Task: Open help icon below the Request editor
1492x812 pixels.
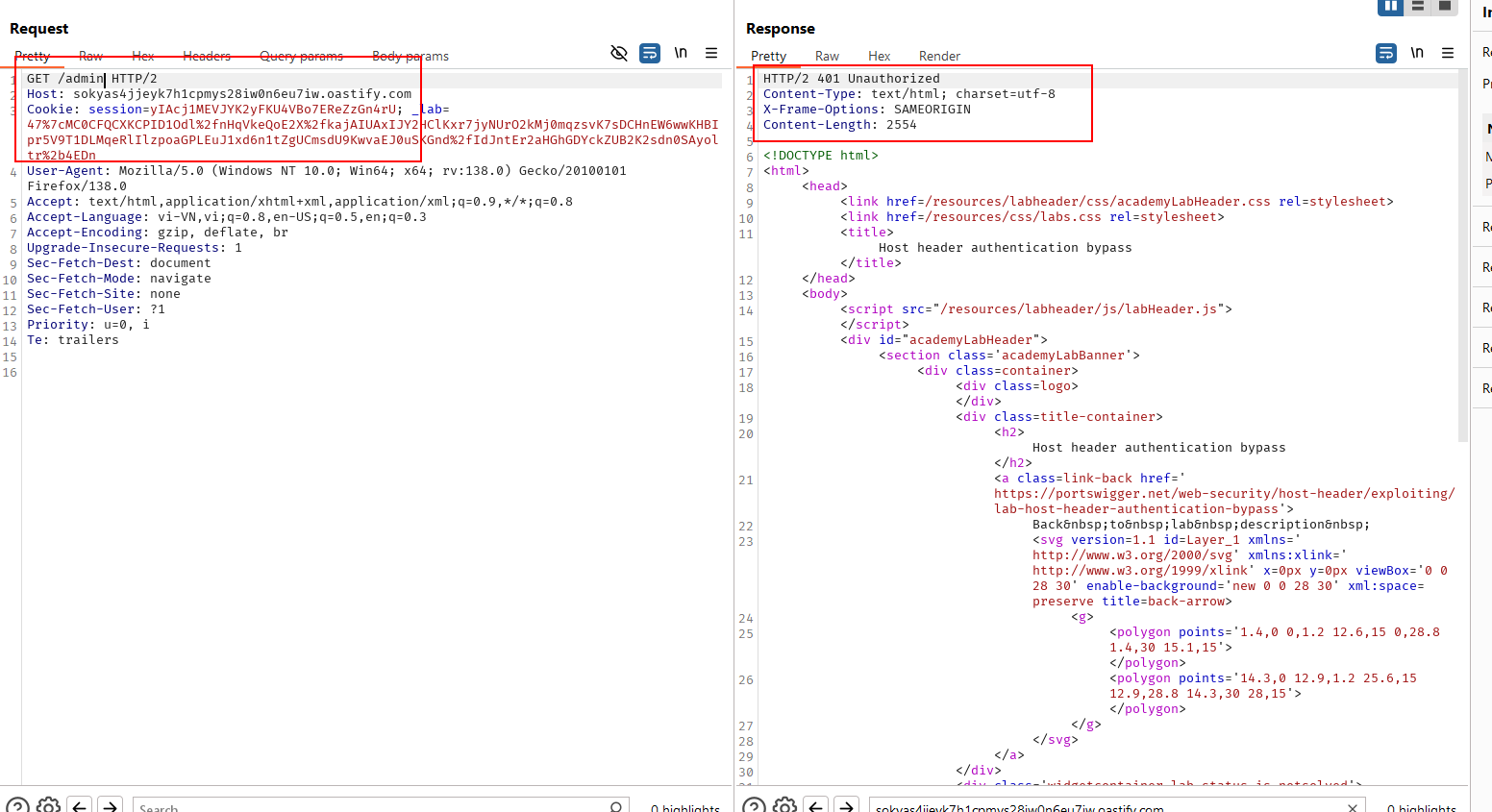Action: tap(17, 806)
